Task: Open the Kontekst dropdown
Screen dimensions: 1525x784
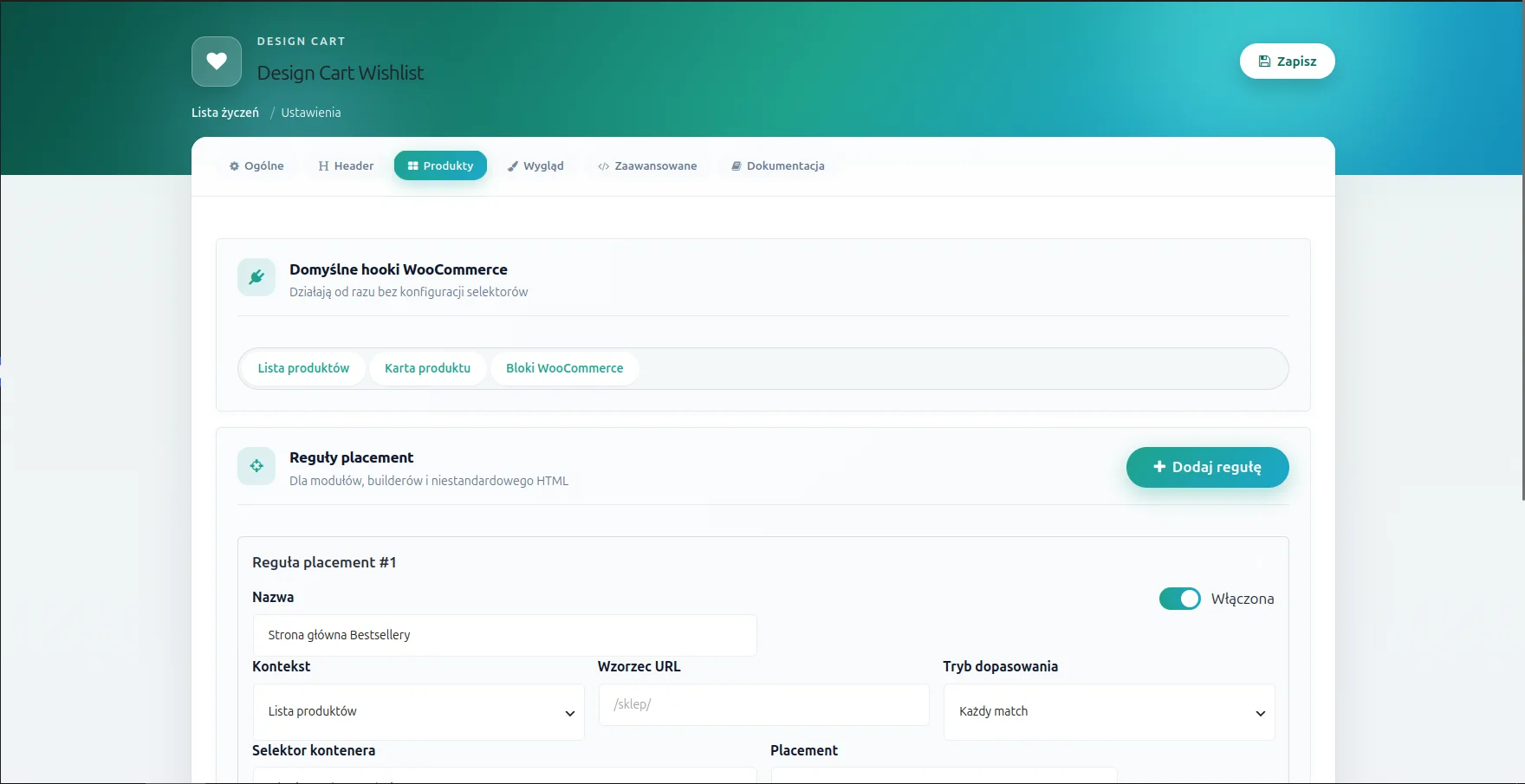Action: 419,712
